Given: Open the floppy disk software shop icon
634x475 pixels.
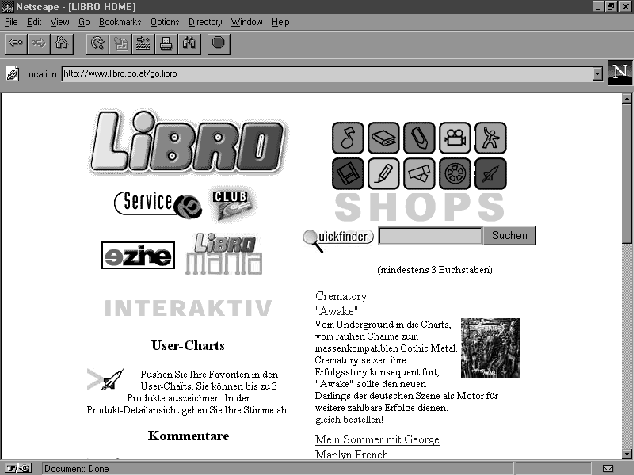Looking at the screenshot, I should click(348, 174).
